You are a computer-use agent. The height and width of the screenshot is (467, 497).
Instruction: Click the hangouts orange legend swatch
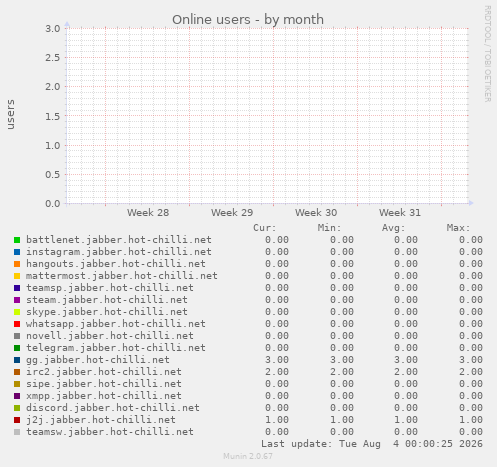click(x=17, y=264)
